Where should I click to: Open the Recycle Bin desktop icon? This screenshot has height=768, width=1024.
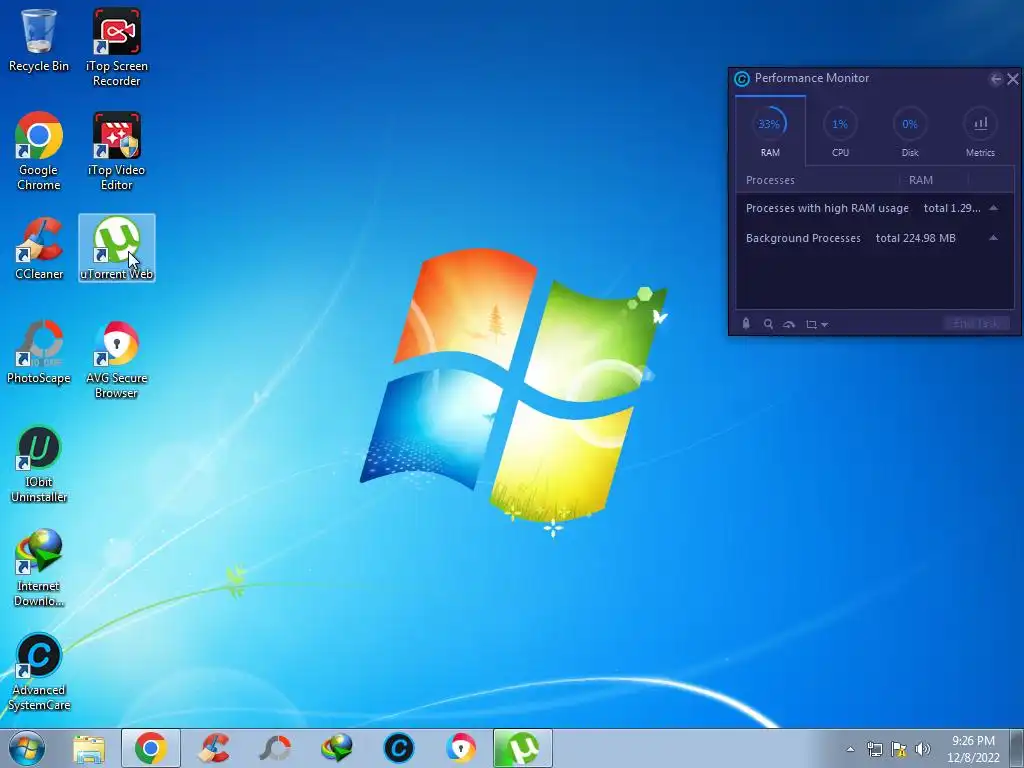point(39,40)
